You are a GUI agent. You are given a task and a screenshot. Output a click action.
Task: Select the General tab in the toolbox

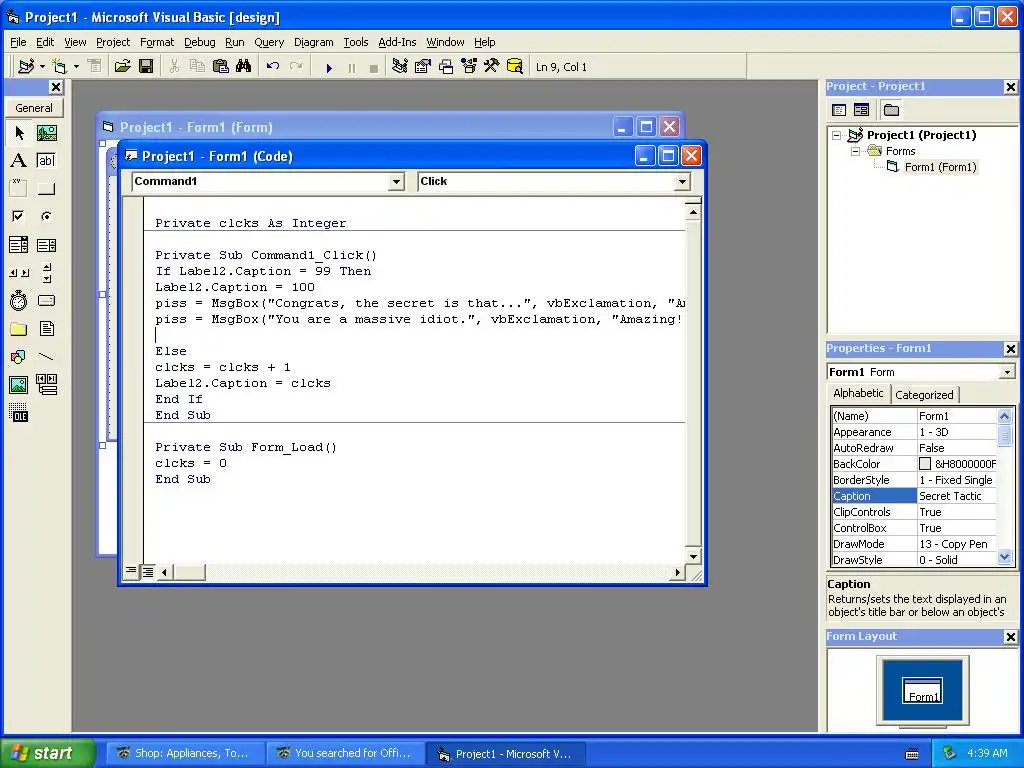pyautogui.click(x=34, y=108)
